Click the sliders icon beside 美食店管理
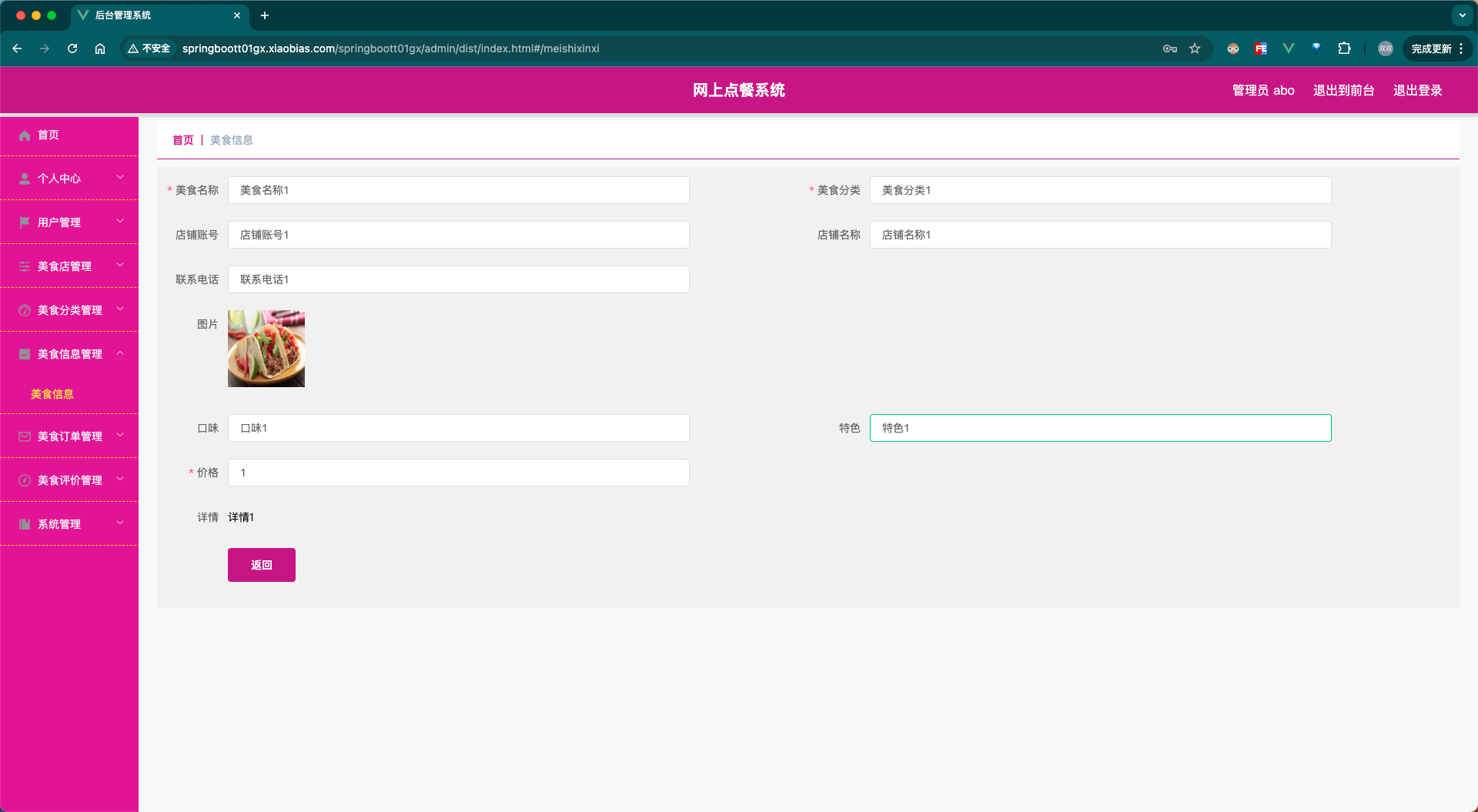1478x812 pixels. pos(25,266)
